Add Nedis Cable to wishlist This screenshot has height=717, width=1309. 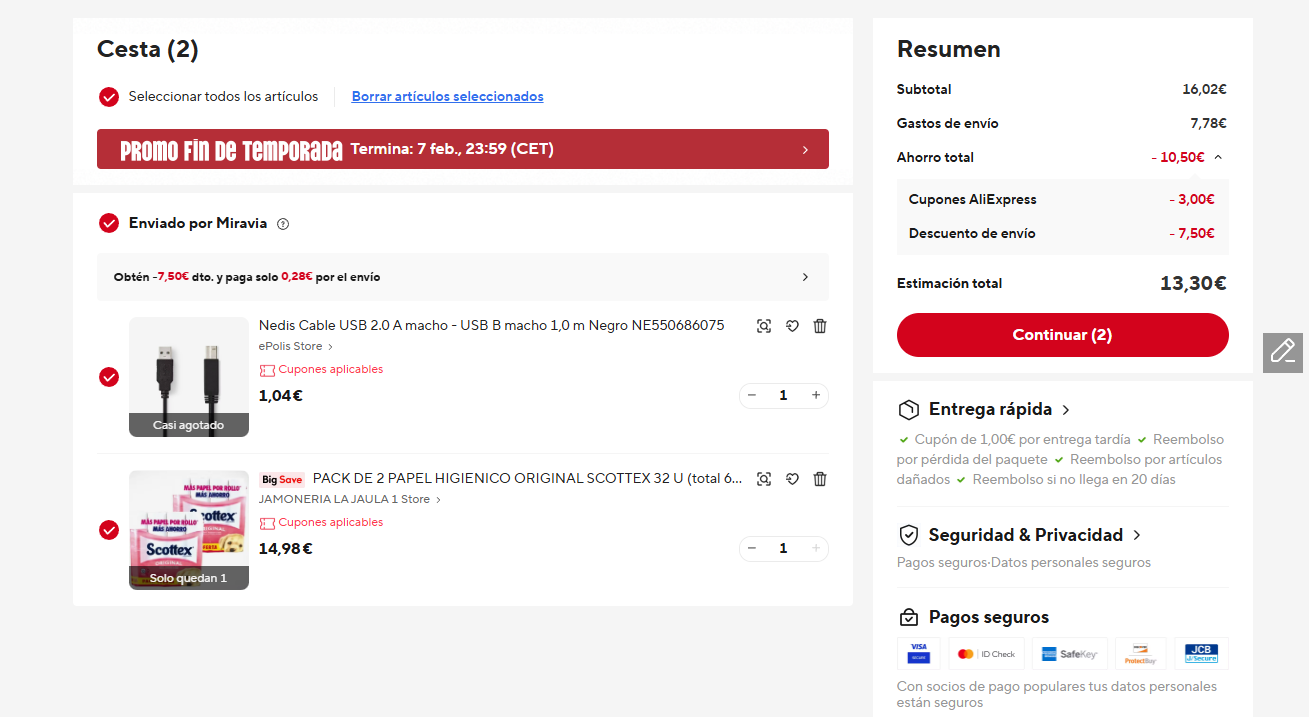pyautogui.click(x=792, y=326)
